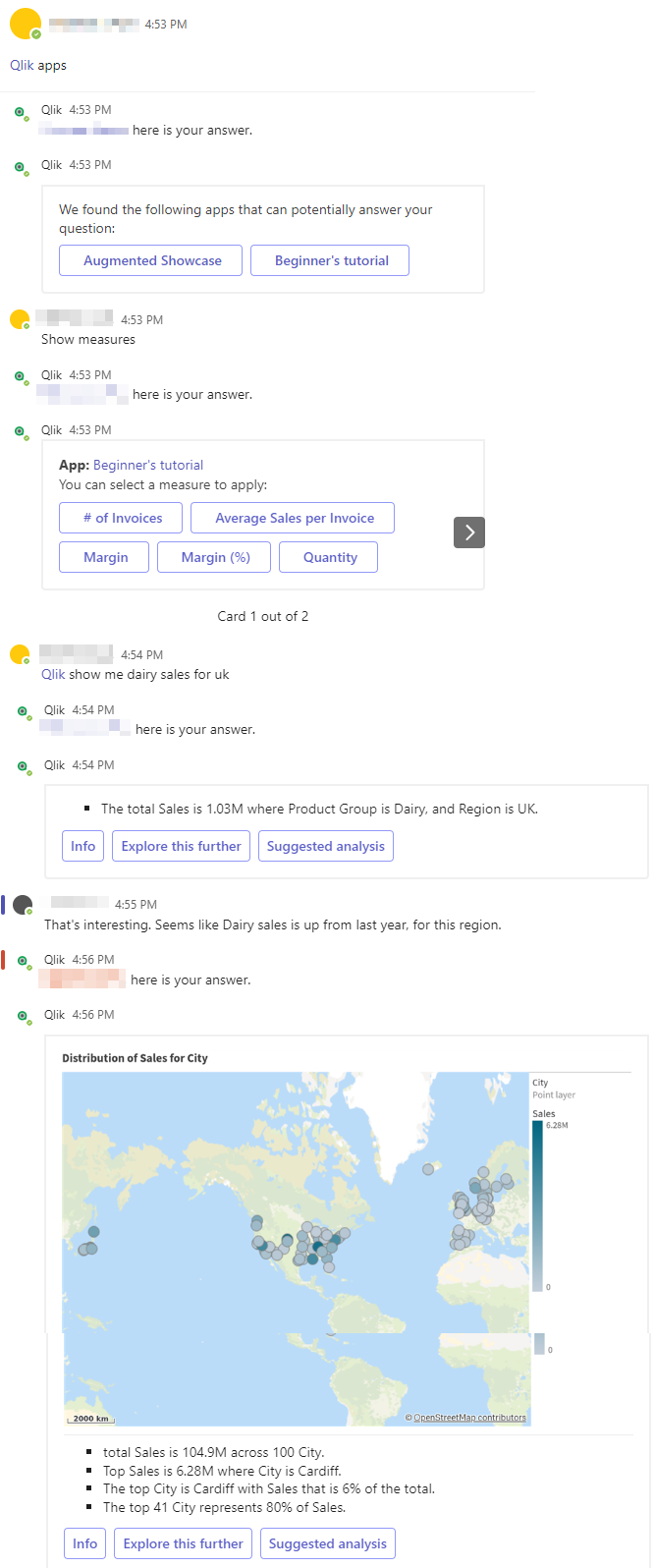Viewport: 654px width, 1568px height.
Task: Open the Augmented Showcase app
Action: [x=152, y=260]
